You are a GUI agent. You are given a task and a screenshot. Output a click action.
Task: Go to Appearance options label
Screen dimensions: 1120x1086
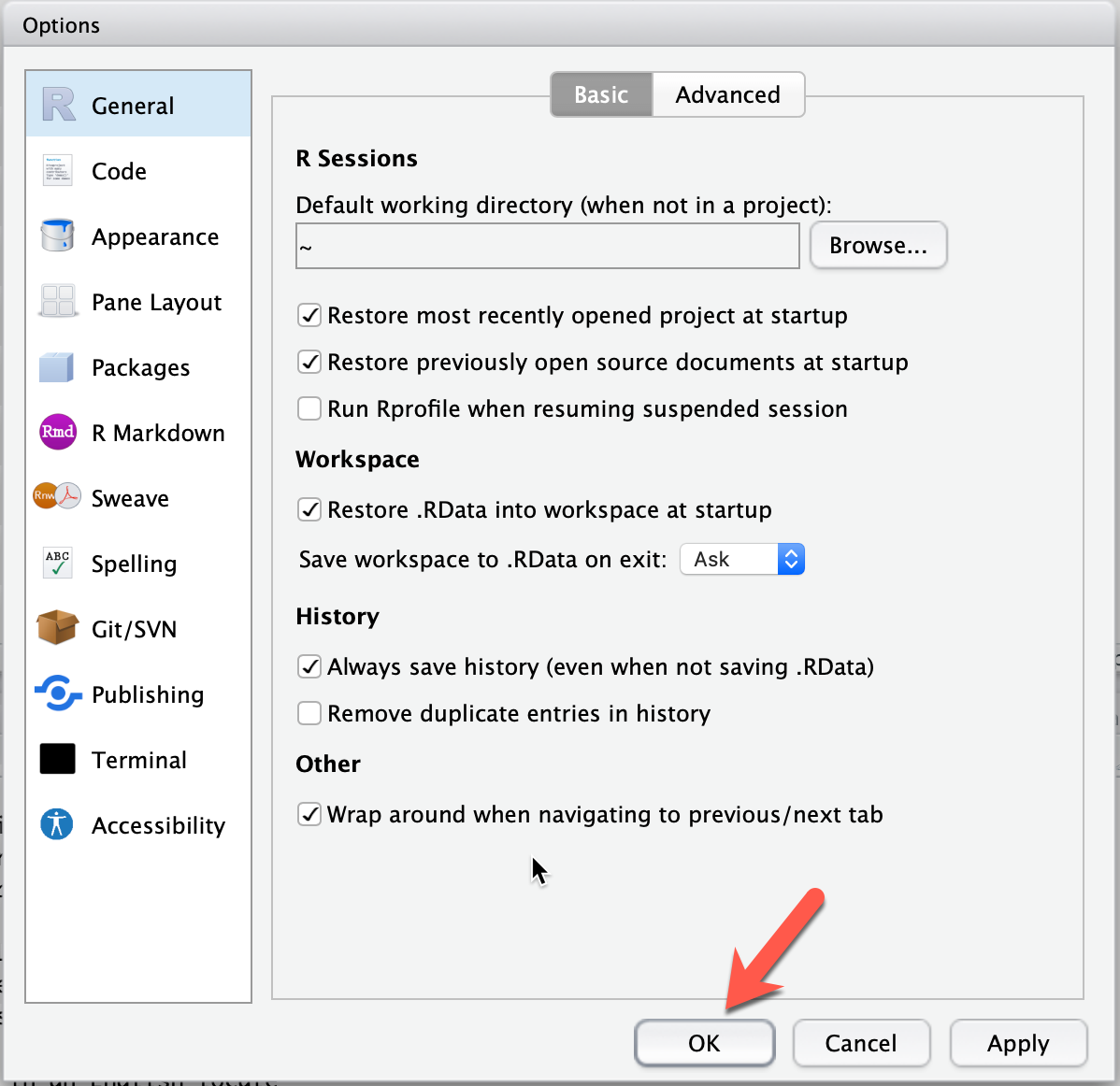point(155,237)
